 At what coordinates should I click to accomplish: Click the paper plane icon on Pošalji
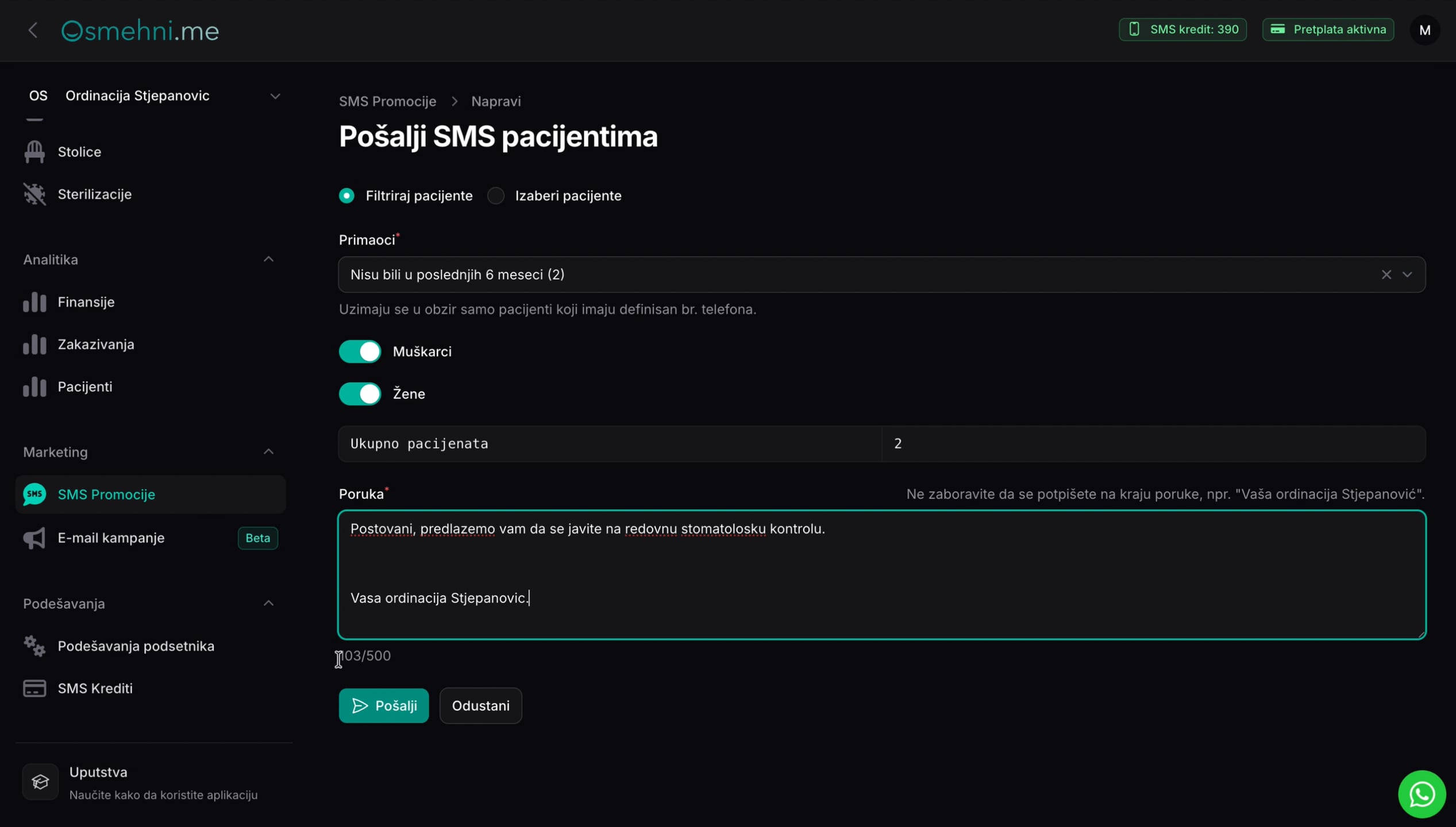click(360, 705)
